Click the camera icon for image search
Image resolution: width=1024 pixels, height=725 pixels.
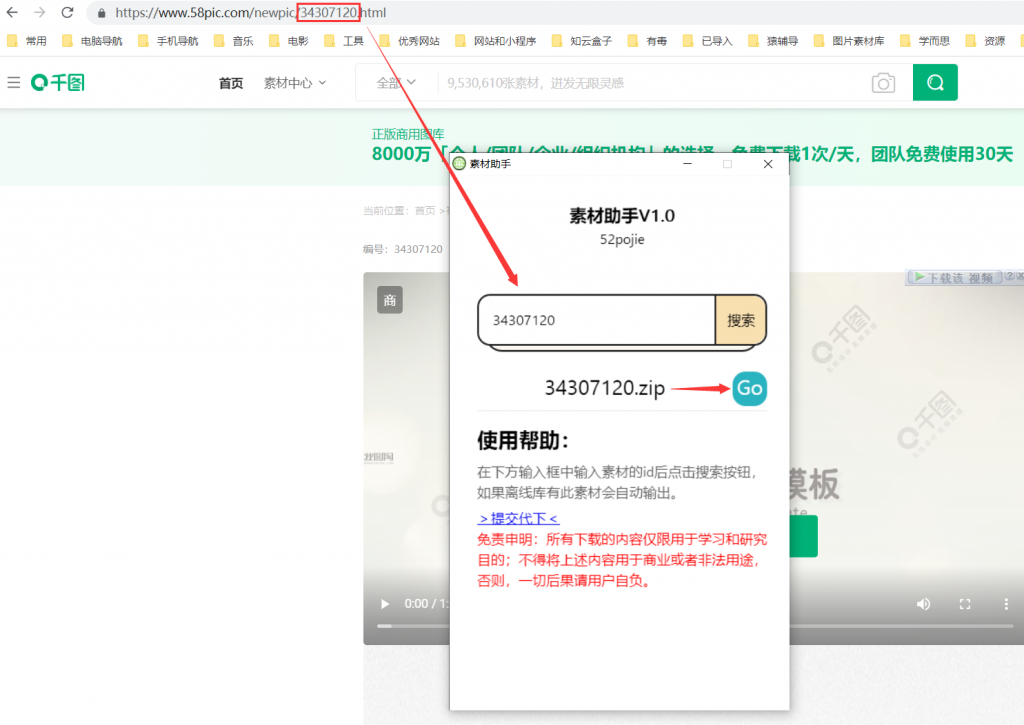tap(884, 83)
